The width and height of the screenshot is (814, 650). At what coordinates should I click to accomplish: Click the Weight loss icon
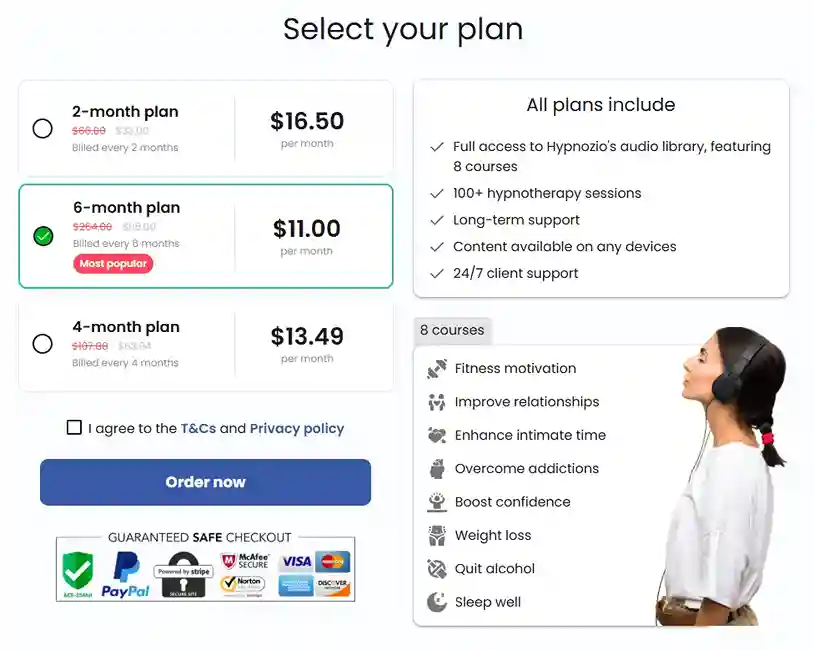coord(437,535)
